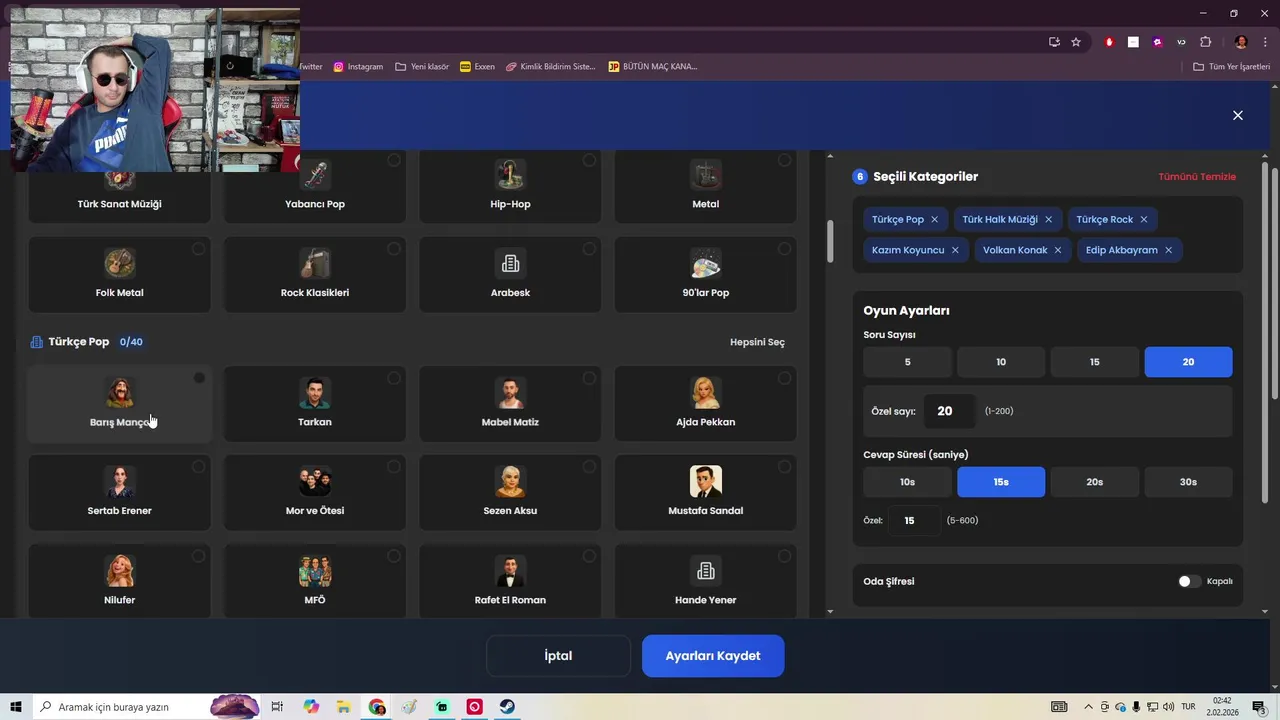The image size is (1280, 720).
Task: Set question count to 20
Action: coord(1188,362)
